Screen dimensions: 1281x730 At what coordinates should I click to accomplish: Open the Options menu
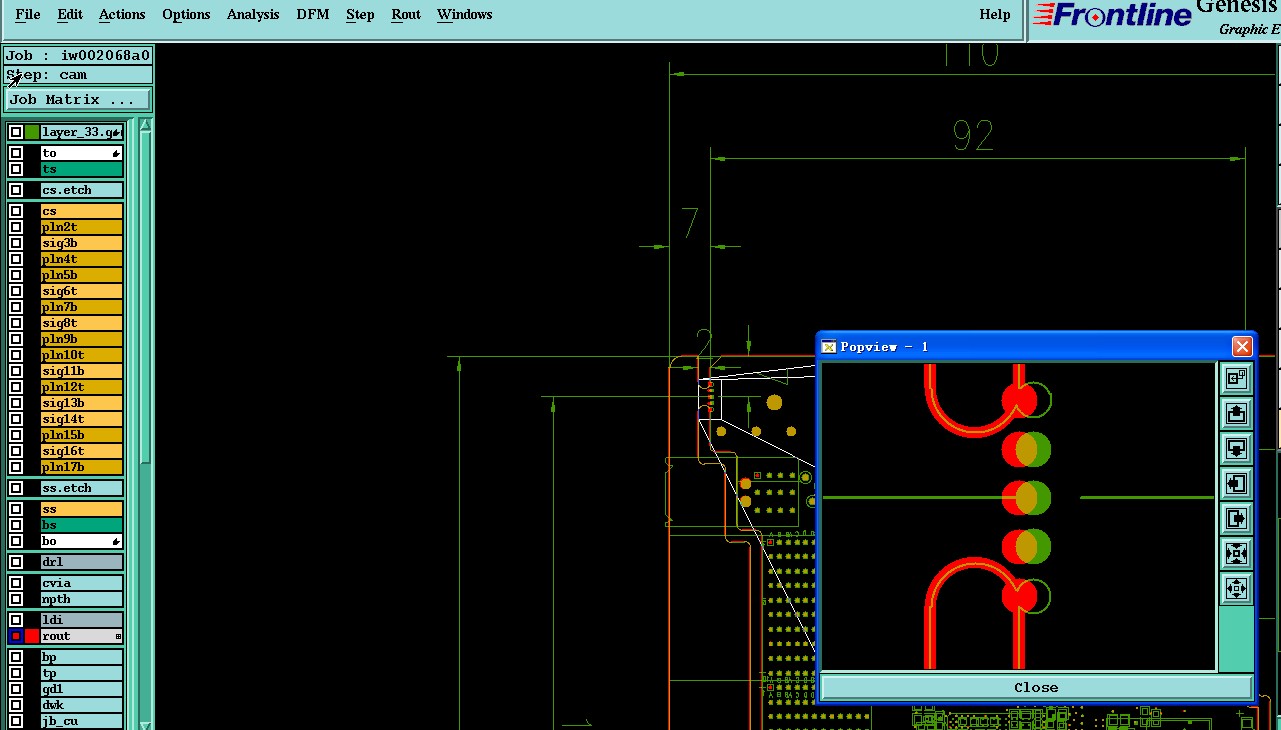coord(186,14)
